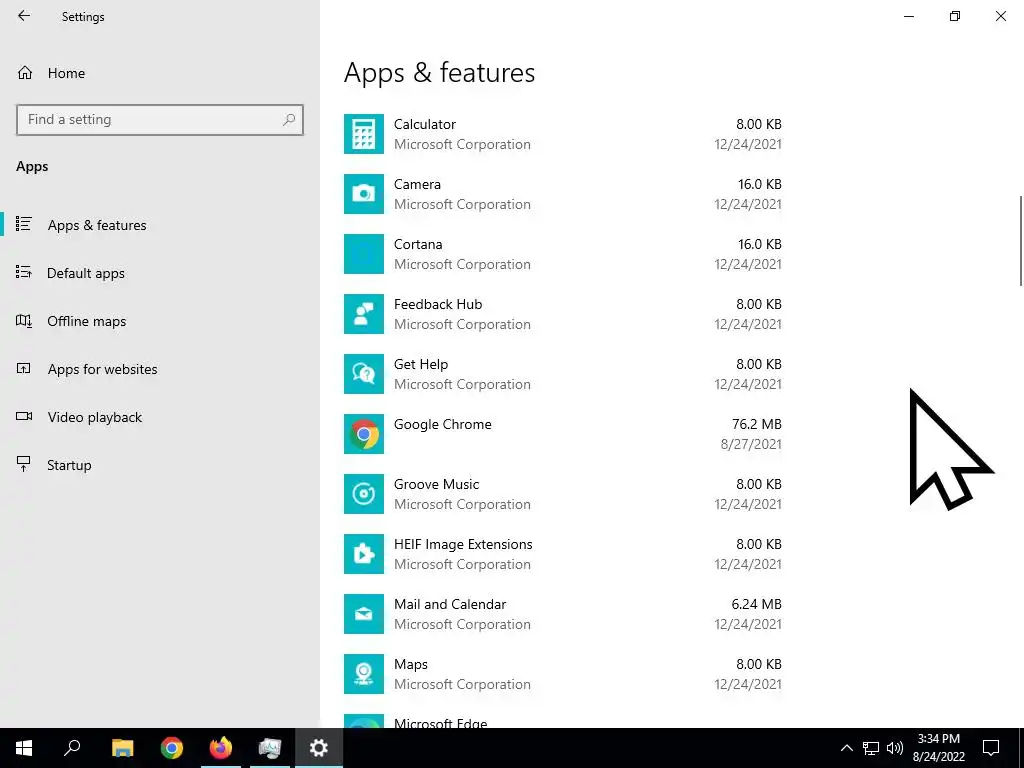Click the Settings gear taskbar icon
Image resolution: width=1024 pixels, height=768 pixels.
(319, 748)
